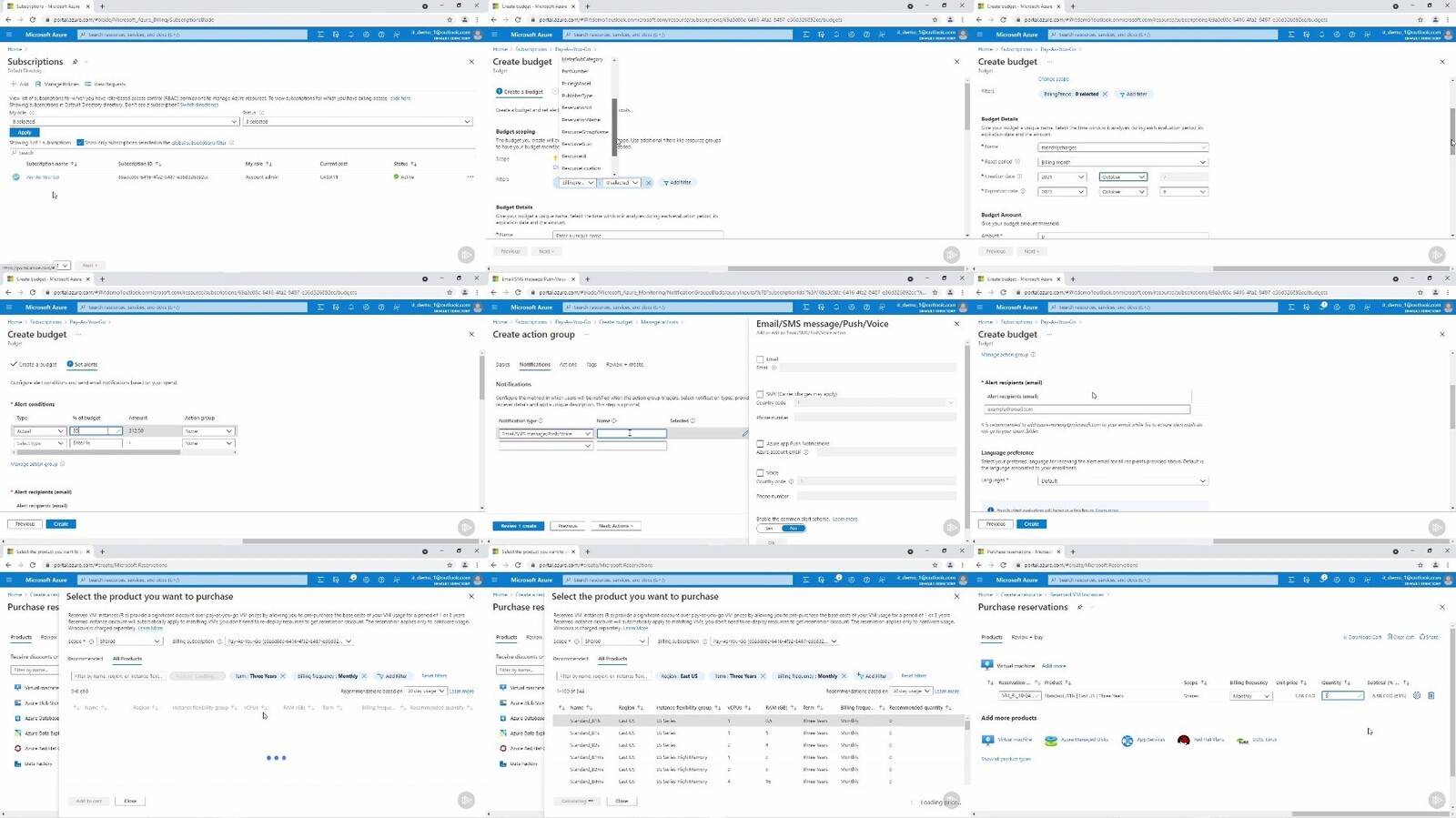The width and height of the screenshot is (1456, 818).
Task: Click the Name input field in the Create action group notifications row
Action: 632,433
